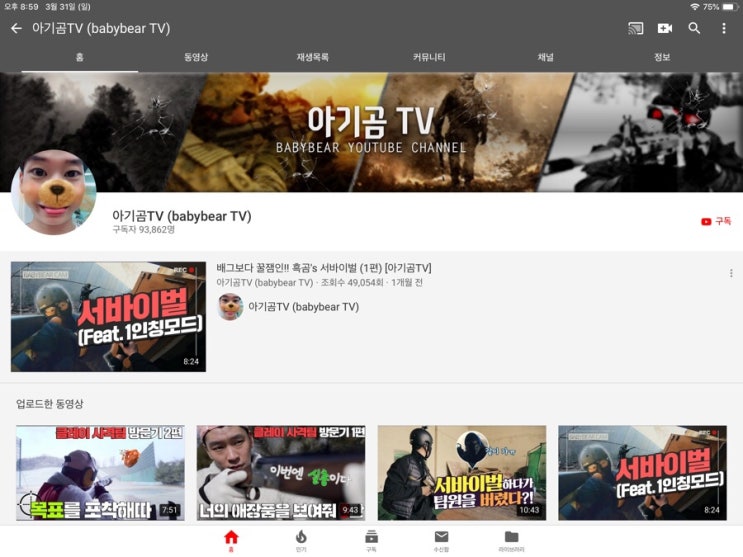Open three-dot options for featured video
The image size is (743, 557).
[731, 273]
